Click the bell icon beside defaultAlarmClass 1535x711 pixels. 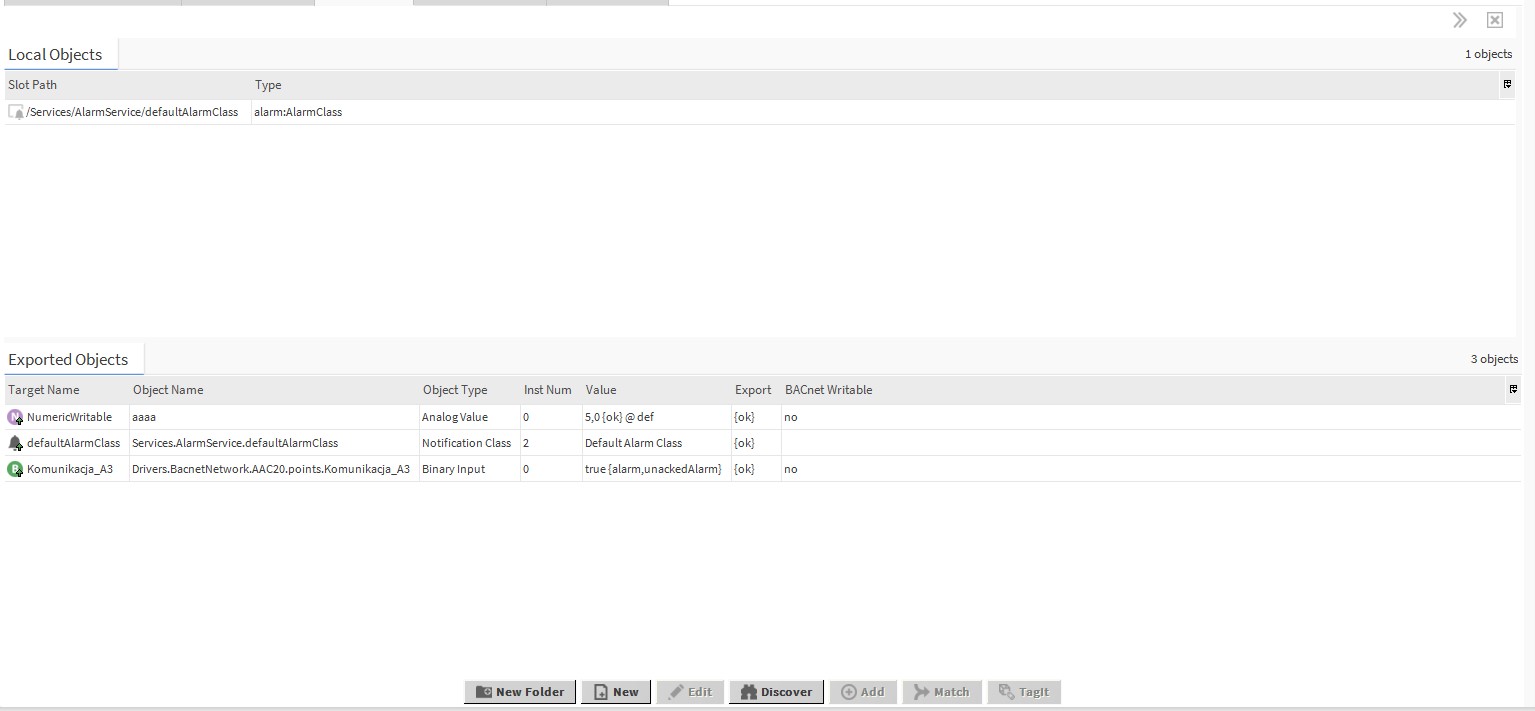tap(14, 443)
